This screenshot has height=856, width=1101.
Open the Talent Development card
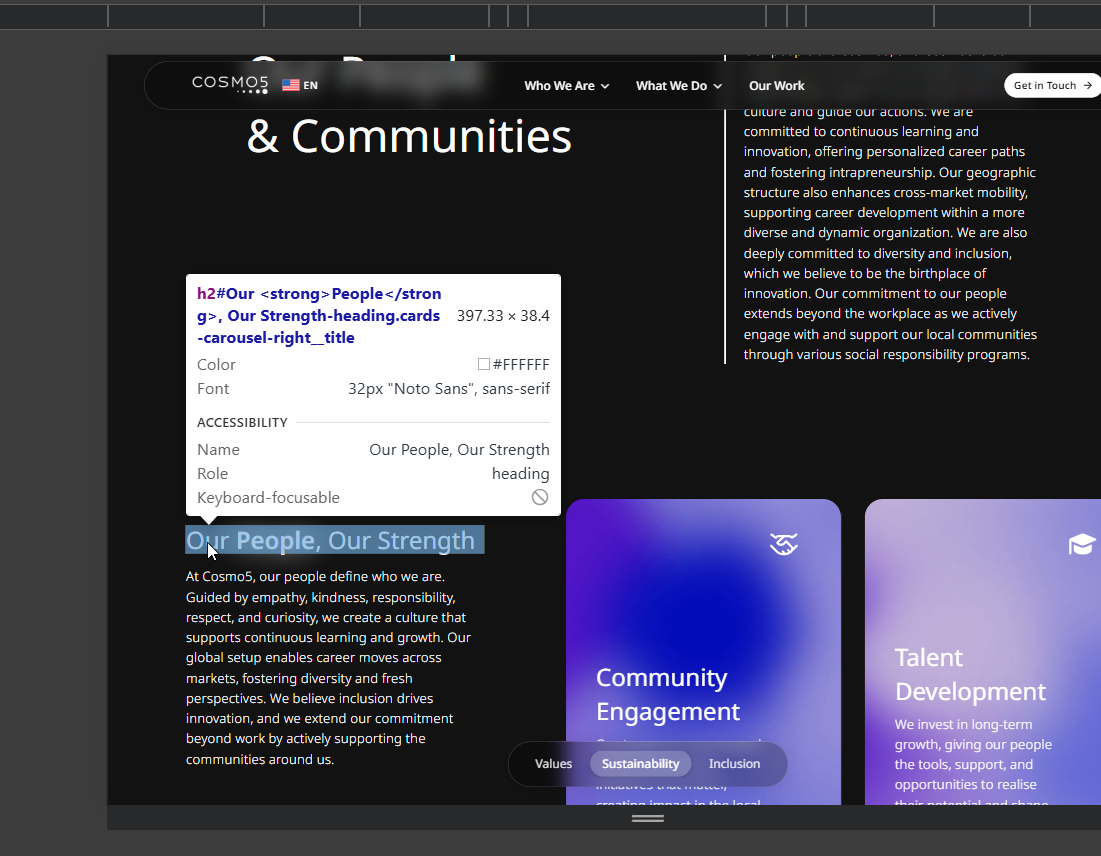click(x=983, y=652)
